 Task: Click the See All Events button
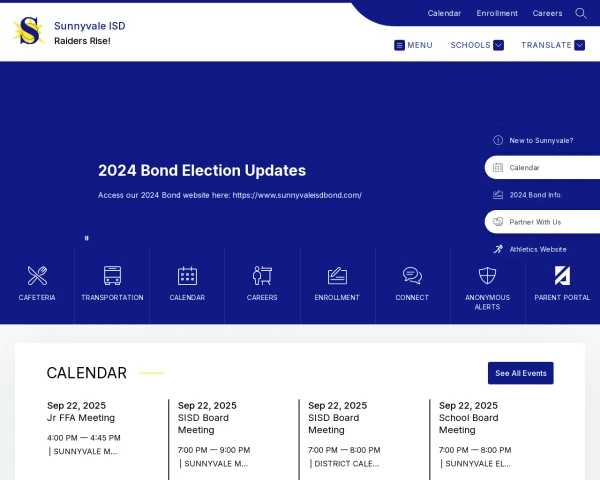click(520, 373)
